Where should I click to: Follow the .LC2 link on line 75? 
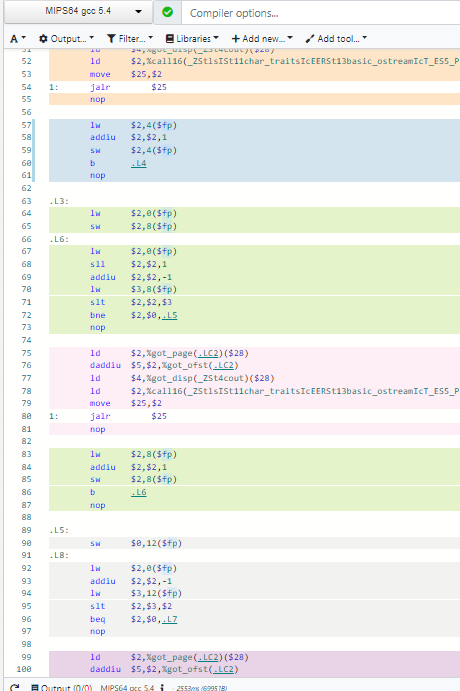(x=208, y=353)
